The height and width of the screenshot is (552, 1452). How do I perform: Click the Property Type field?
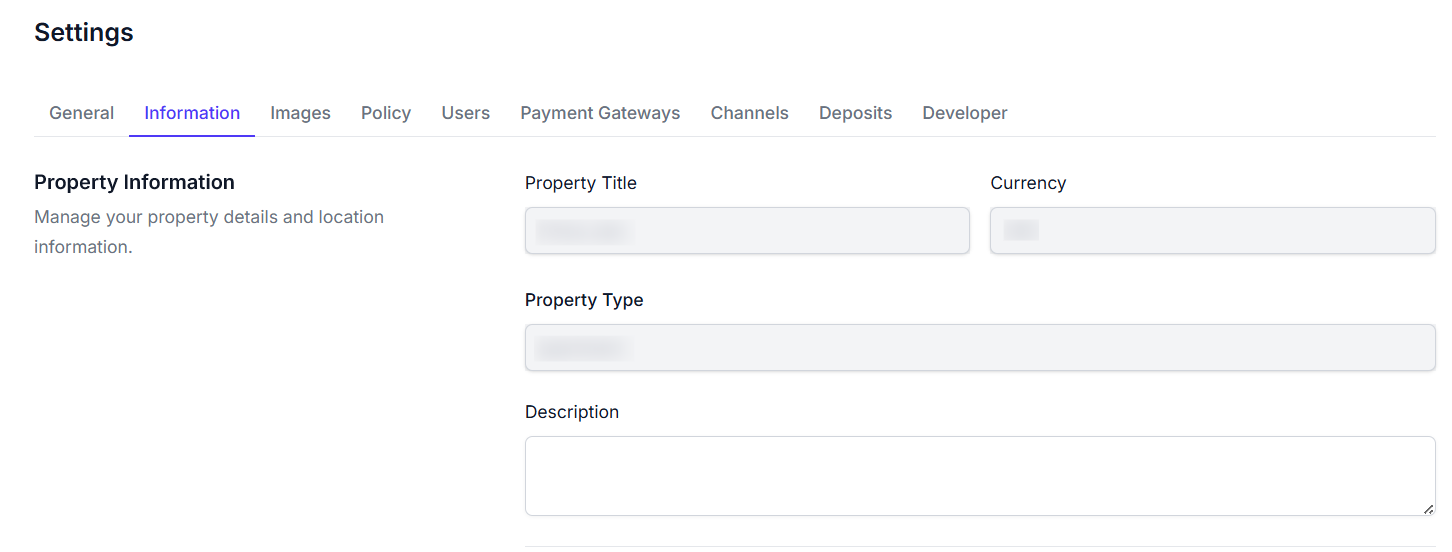click(x=980, y=348)
